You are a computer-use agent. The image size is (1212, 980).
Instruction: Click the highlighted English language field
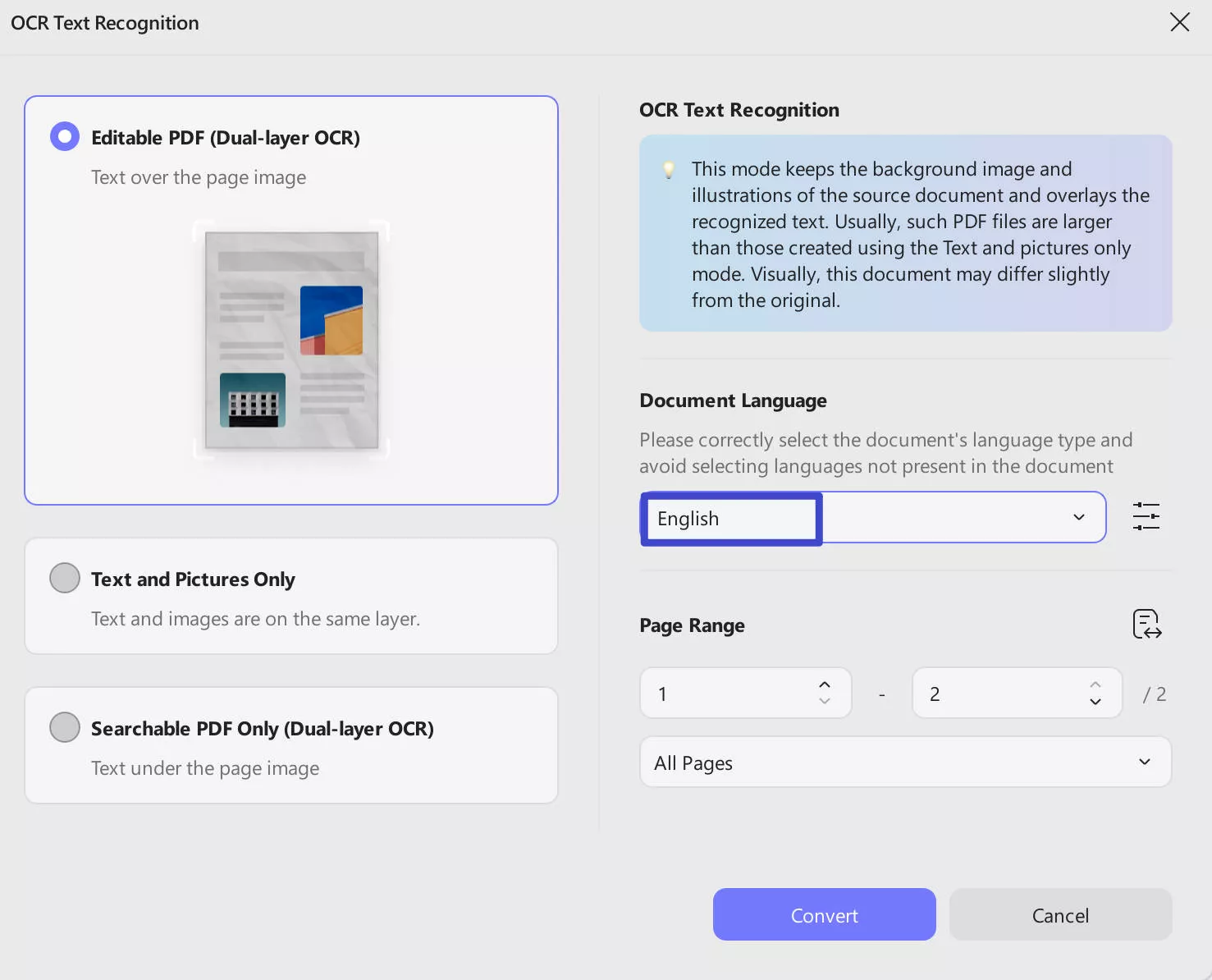(x=730, y=519)
